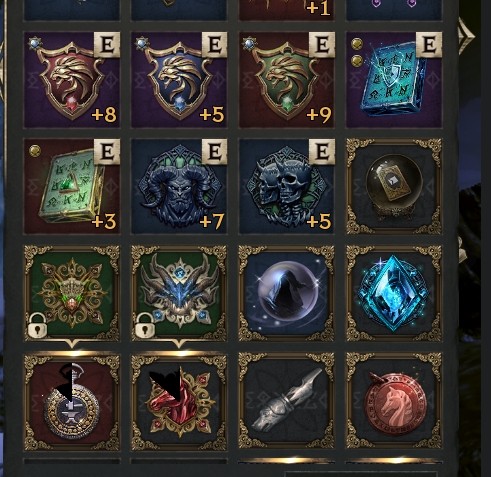
Task: Select the horned ram demon emblem +7
Action: pyautogui.click(x=179, y=186)
